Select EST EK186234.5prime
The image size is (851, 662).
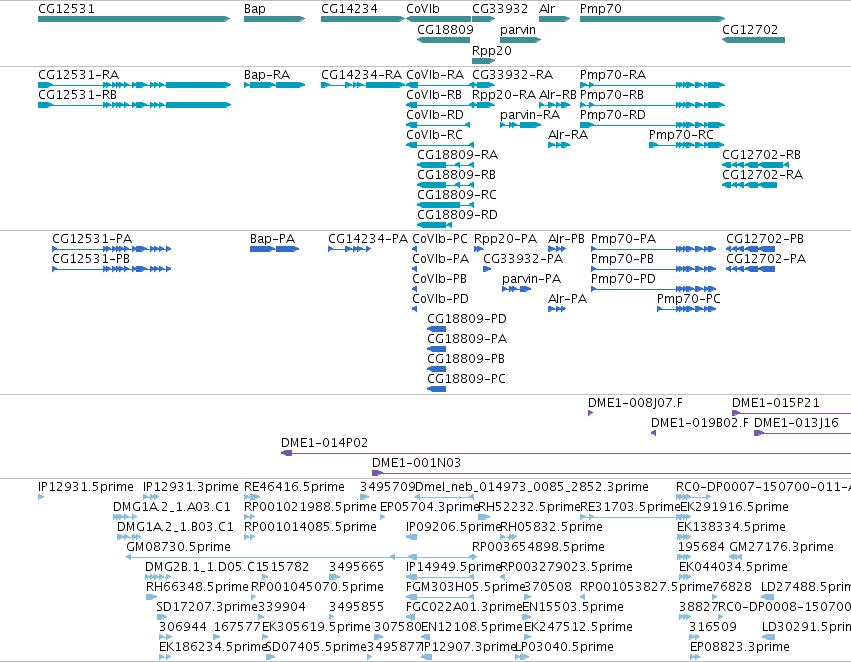click(165, 657)
